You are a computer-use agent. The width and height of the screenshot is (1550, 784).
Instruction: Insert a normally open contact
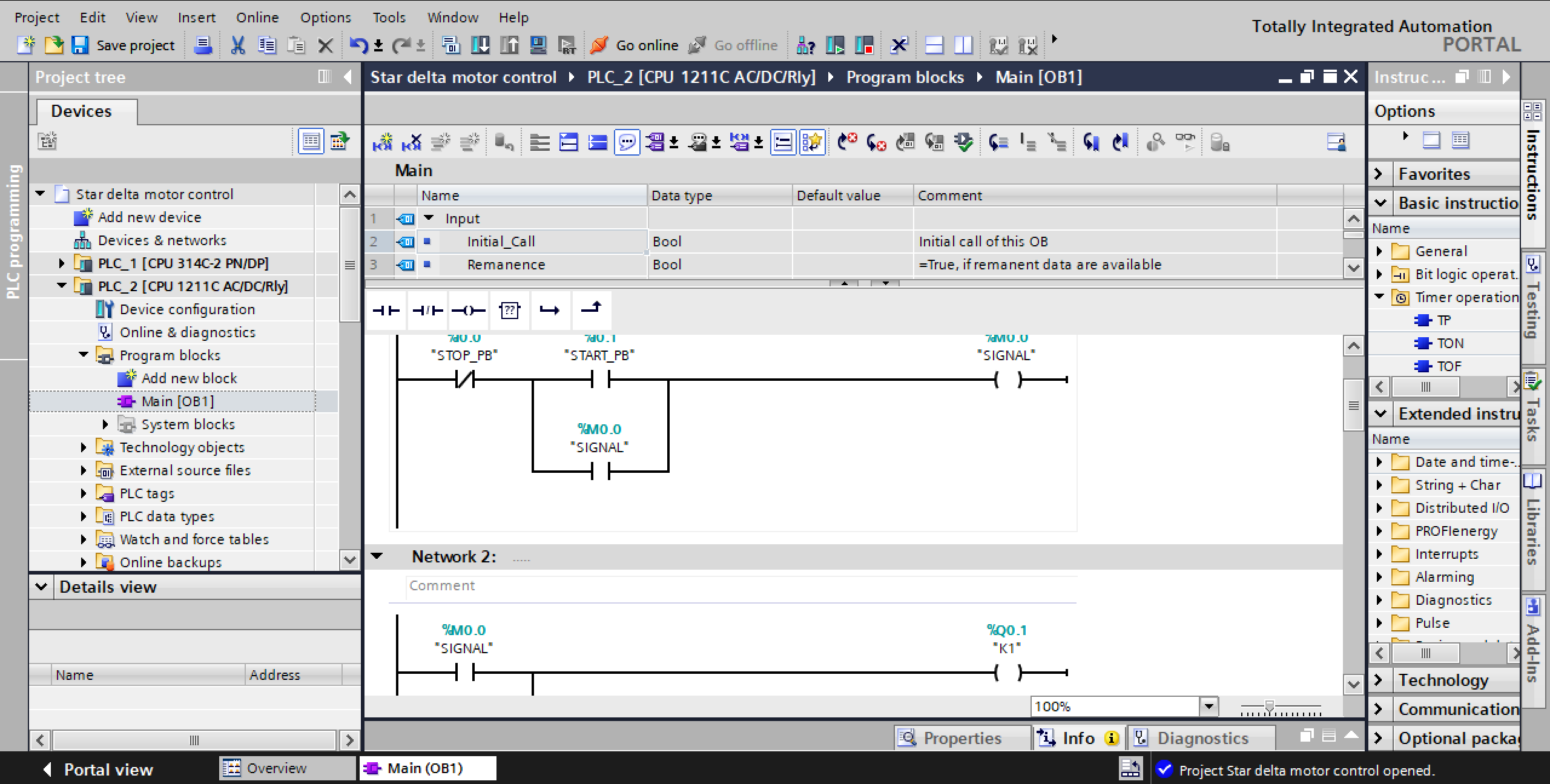point(386,311)
